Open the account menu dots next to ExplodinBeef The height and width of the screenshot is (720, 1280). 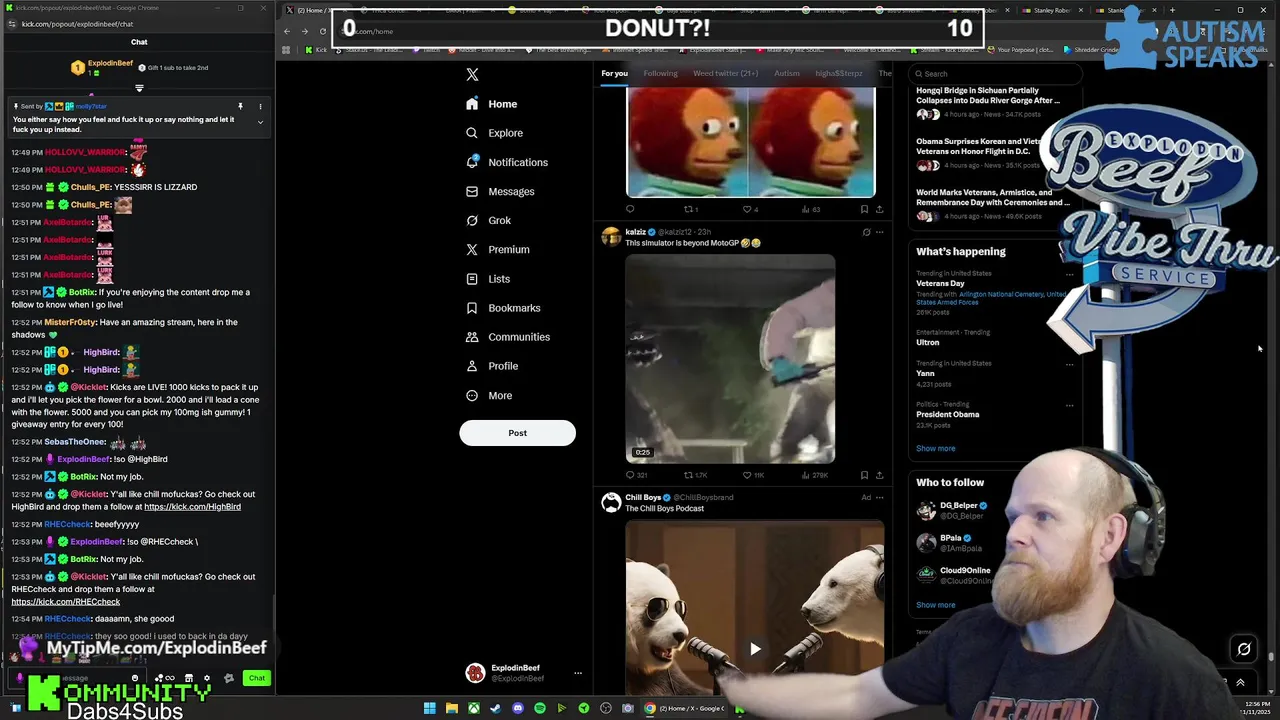pos(577,673)
